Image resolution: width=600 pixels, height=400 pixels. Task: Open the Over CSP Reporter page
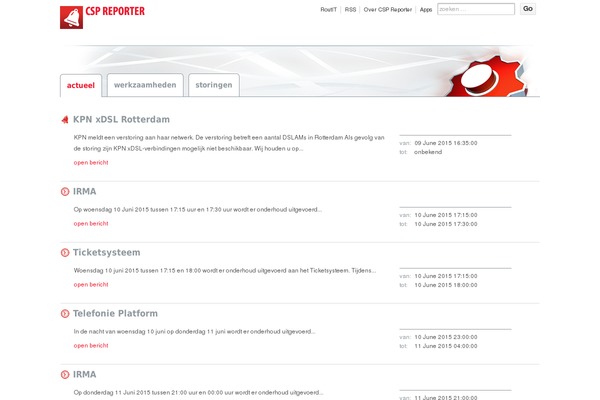coord(388,10)
